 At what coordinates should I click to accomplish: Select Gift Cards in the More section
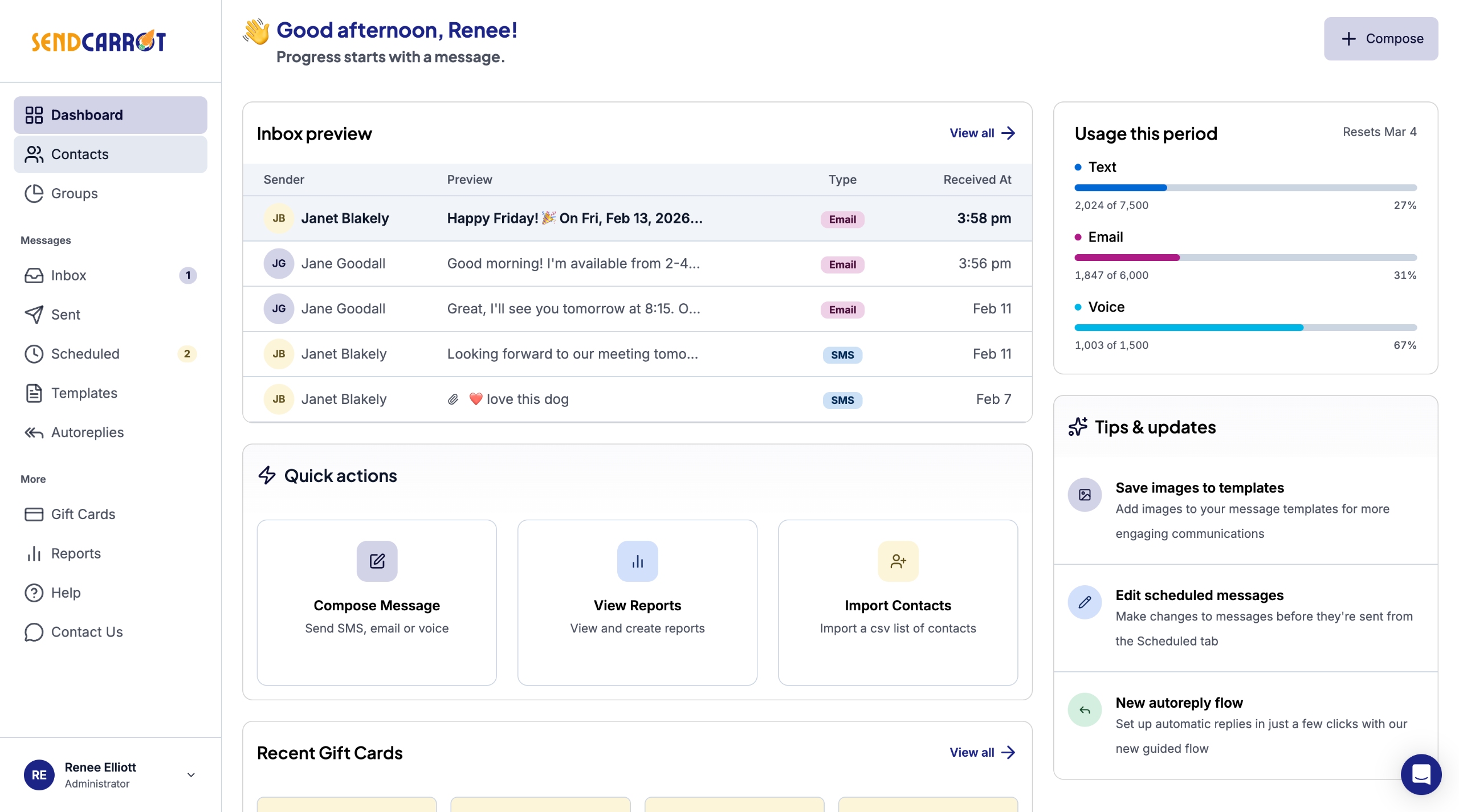83,514
